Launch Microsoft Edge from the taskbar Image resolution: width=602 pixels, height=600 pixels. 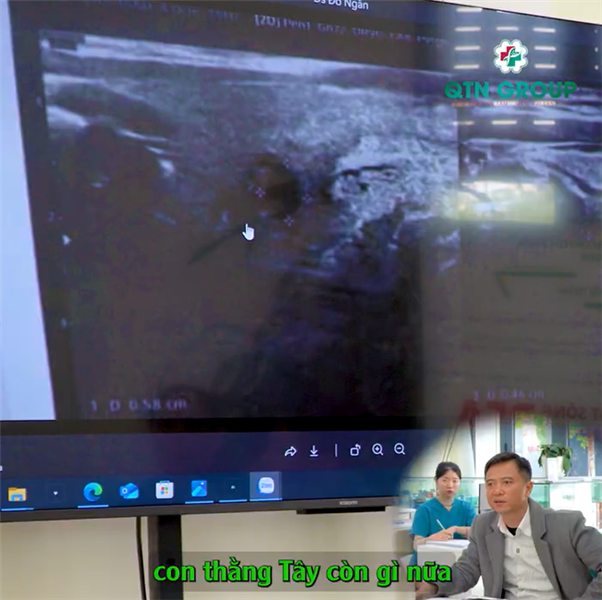92,491
